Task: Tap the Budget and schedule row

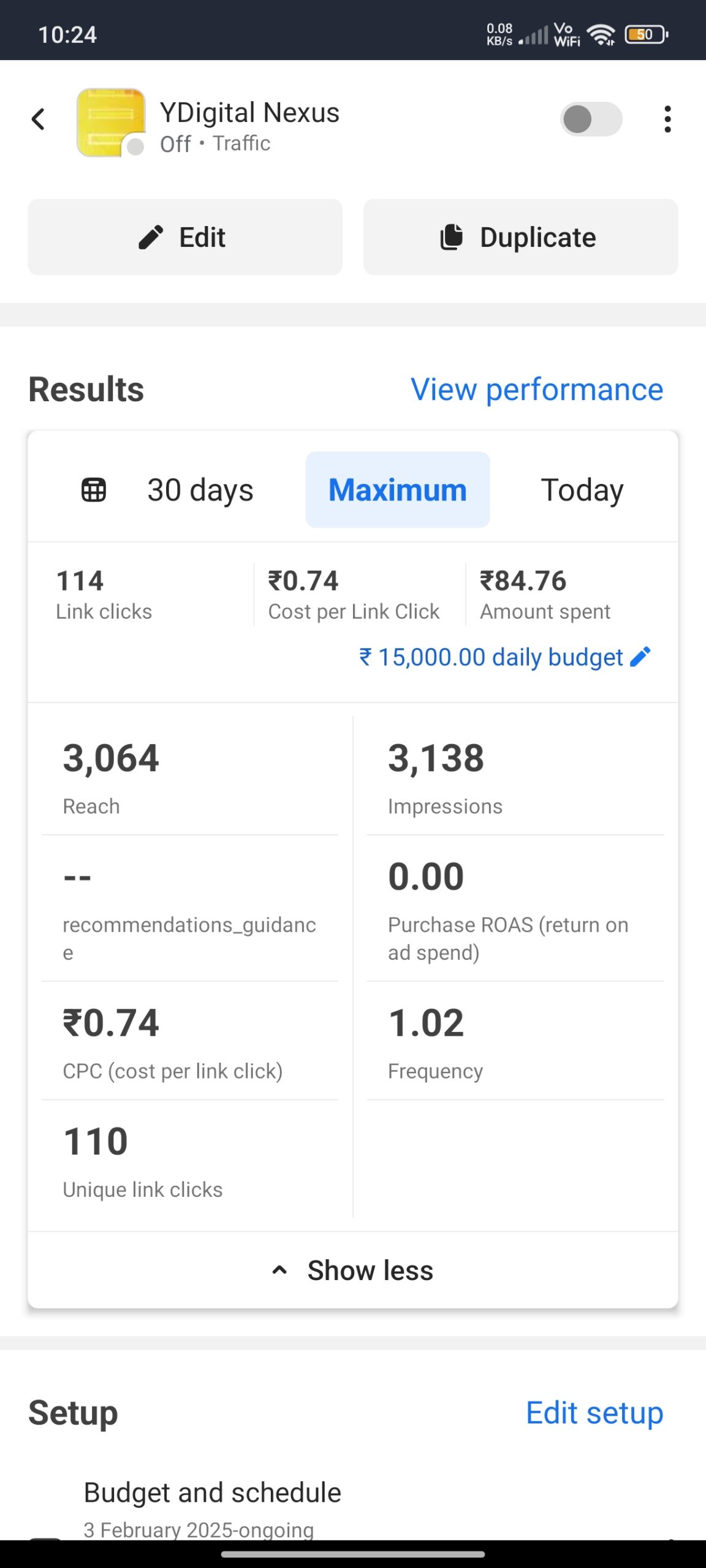Action: (212, 1493)
